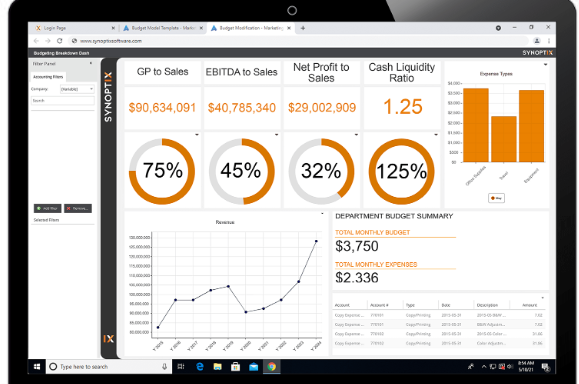
Task: Open File Explorer from the taskbar
Action: (x=217, y=367)
